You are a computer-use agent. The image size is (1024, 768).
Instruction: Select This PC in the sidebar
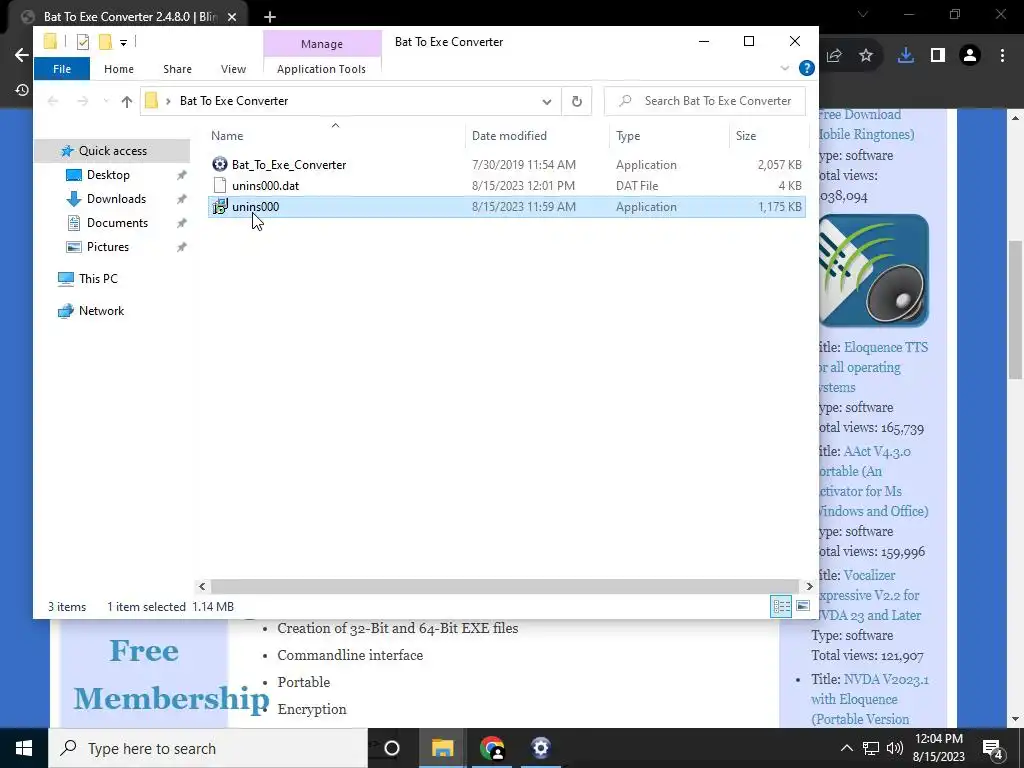98,279
